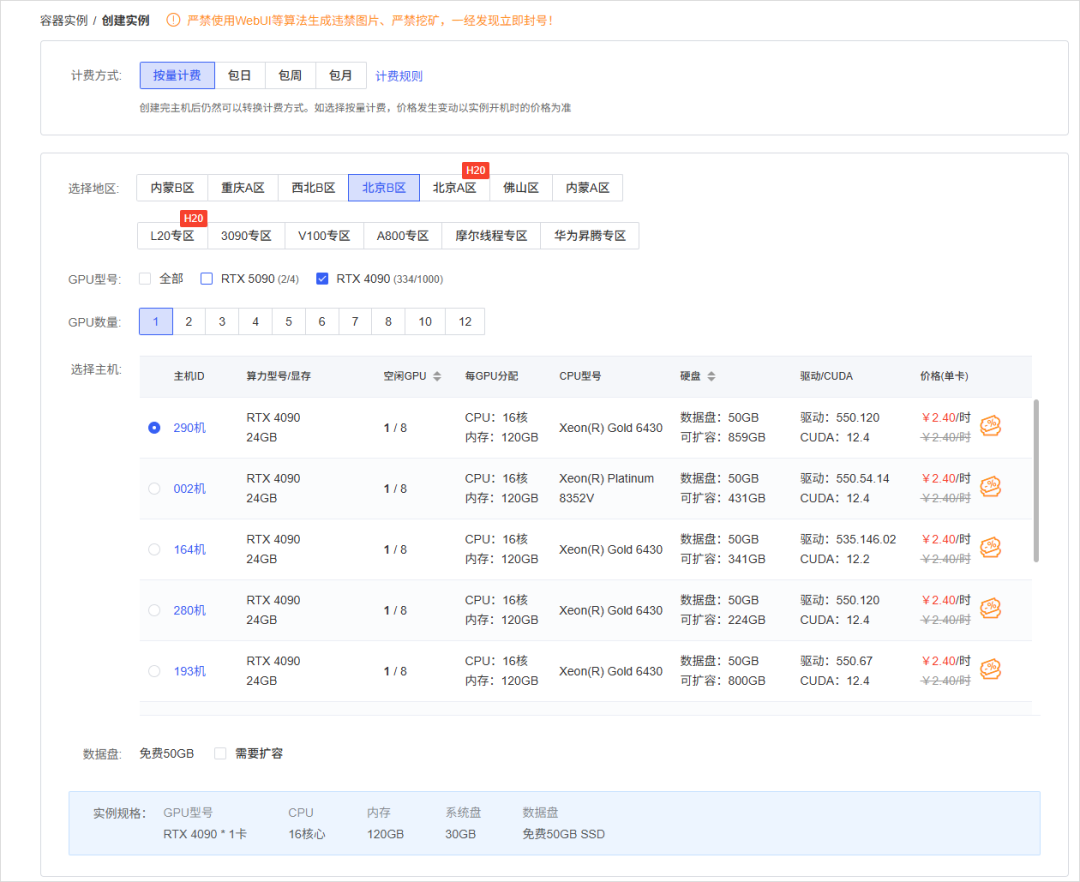The image size is (1080, 882).
Task: Uncheck the RTX 4090 checkbox
Action: click(x=322, y=279)
